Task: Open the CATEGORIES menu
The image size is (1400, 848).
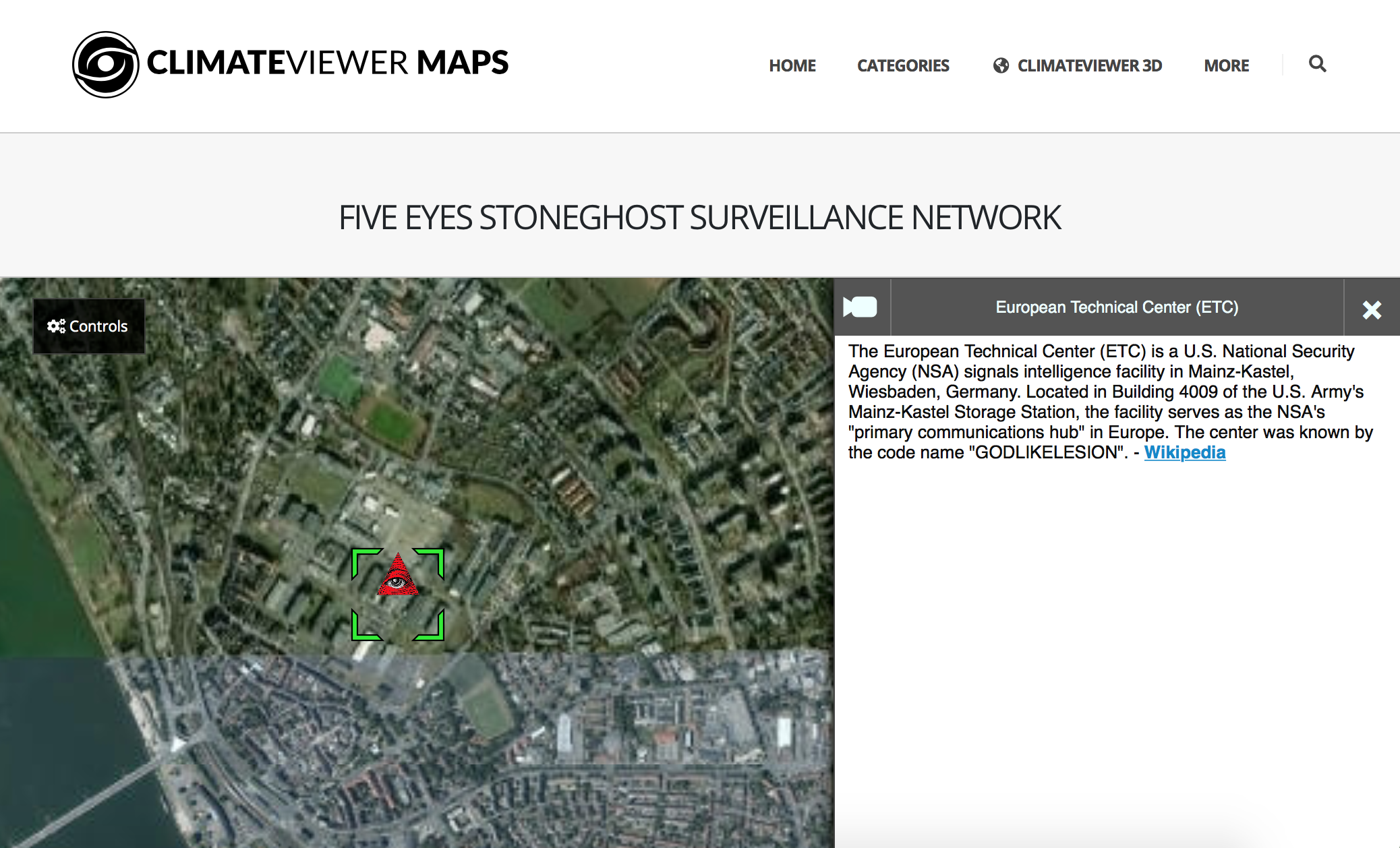Action: pyautogui.click(x=903, y=65)
